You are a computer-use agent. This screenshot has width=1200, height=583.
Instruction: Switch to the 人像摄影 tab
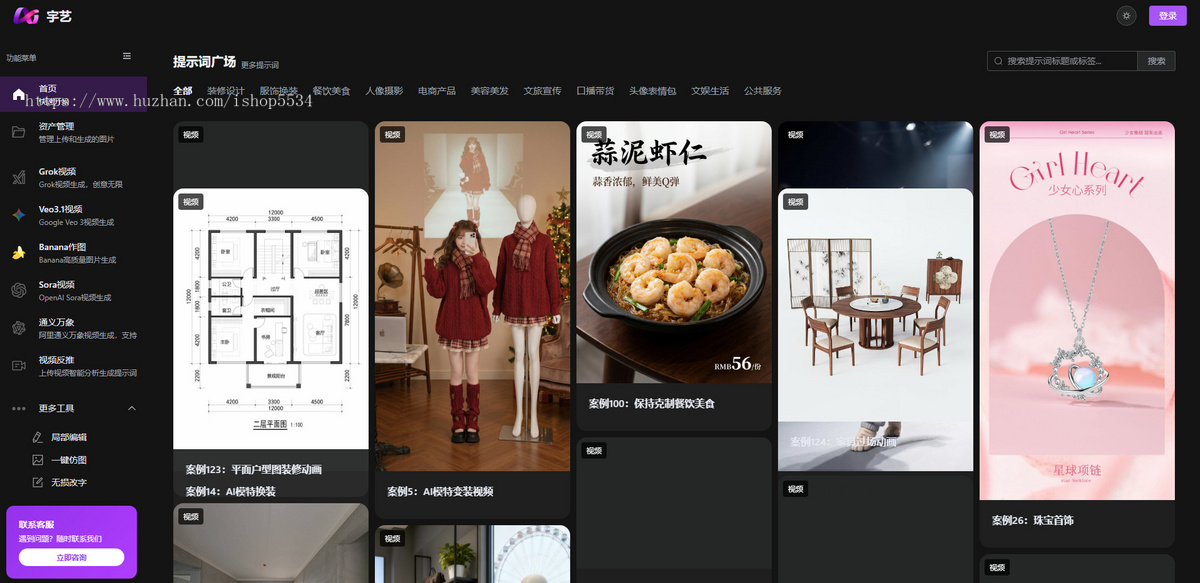click(384, 91)
